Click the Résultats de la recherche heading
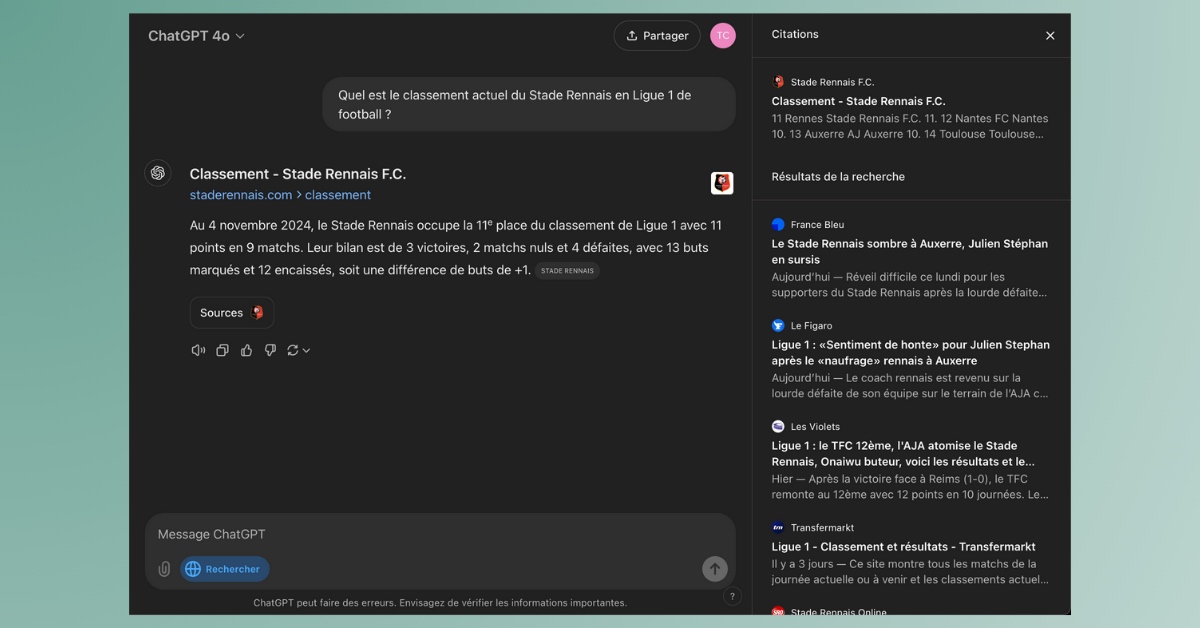The image size is (1200, 628). (838, 177)
